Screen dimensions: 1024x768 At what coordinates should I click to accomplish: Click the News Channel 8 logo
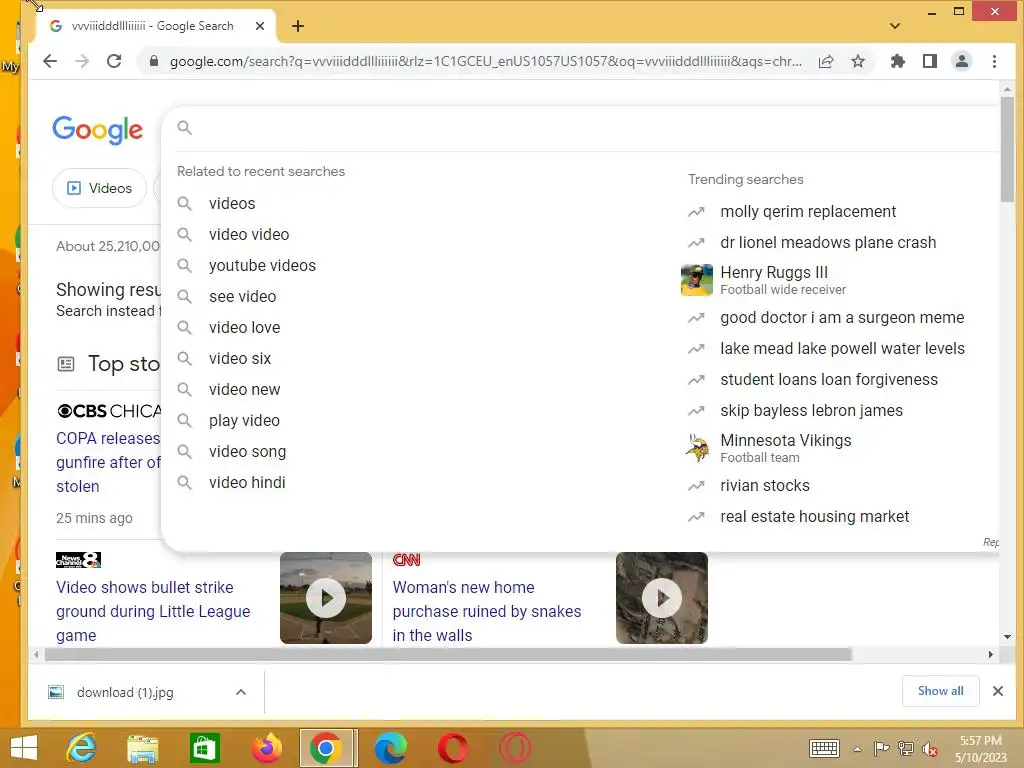click(78, 560)
